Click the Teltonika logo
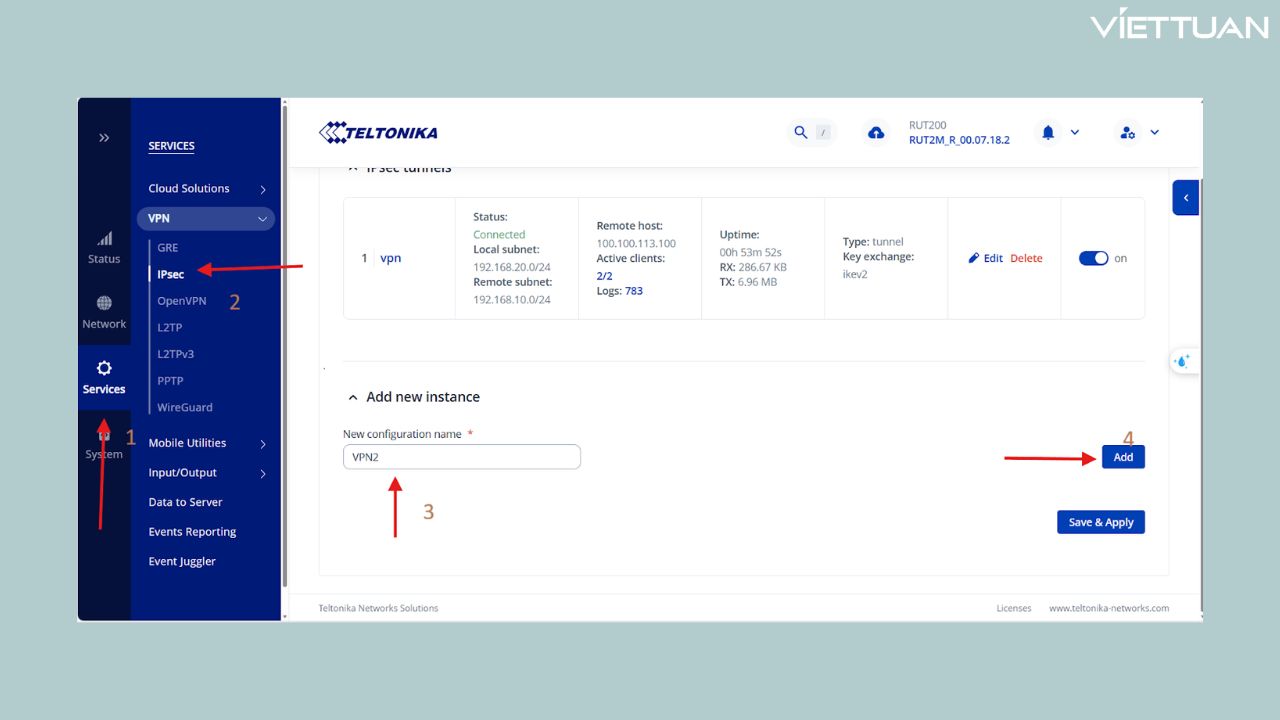Viewport: 1280px width, 720px height. [x=378, y=132]
